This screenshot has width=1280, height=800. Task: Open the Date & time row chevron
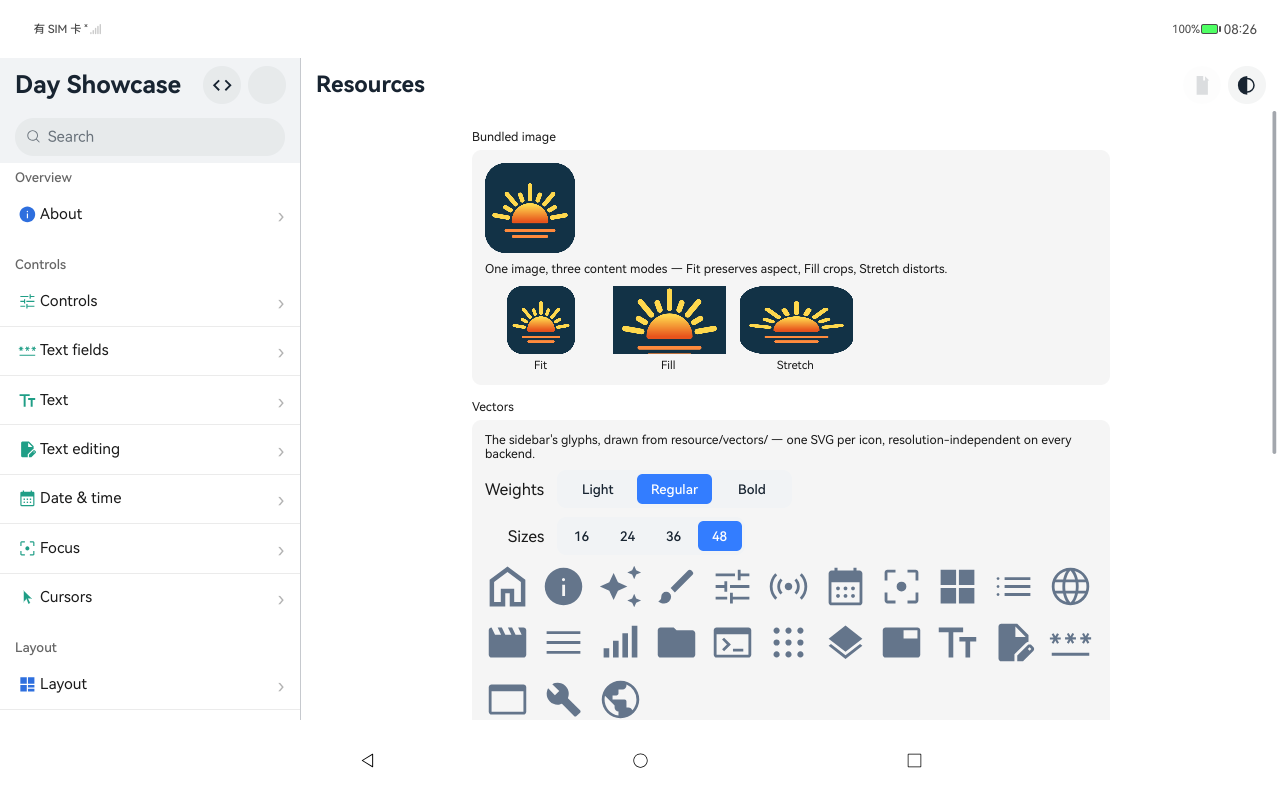(x=281, y=500)
